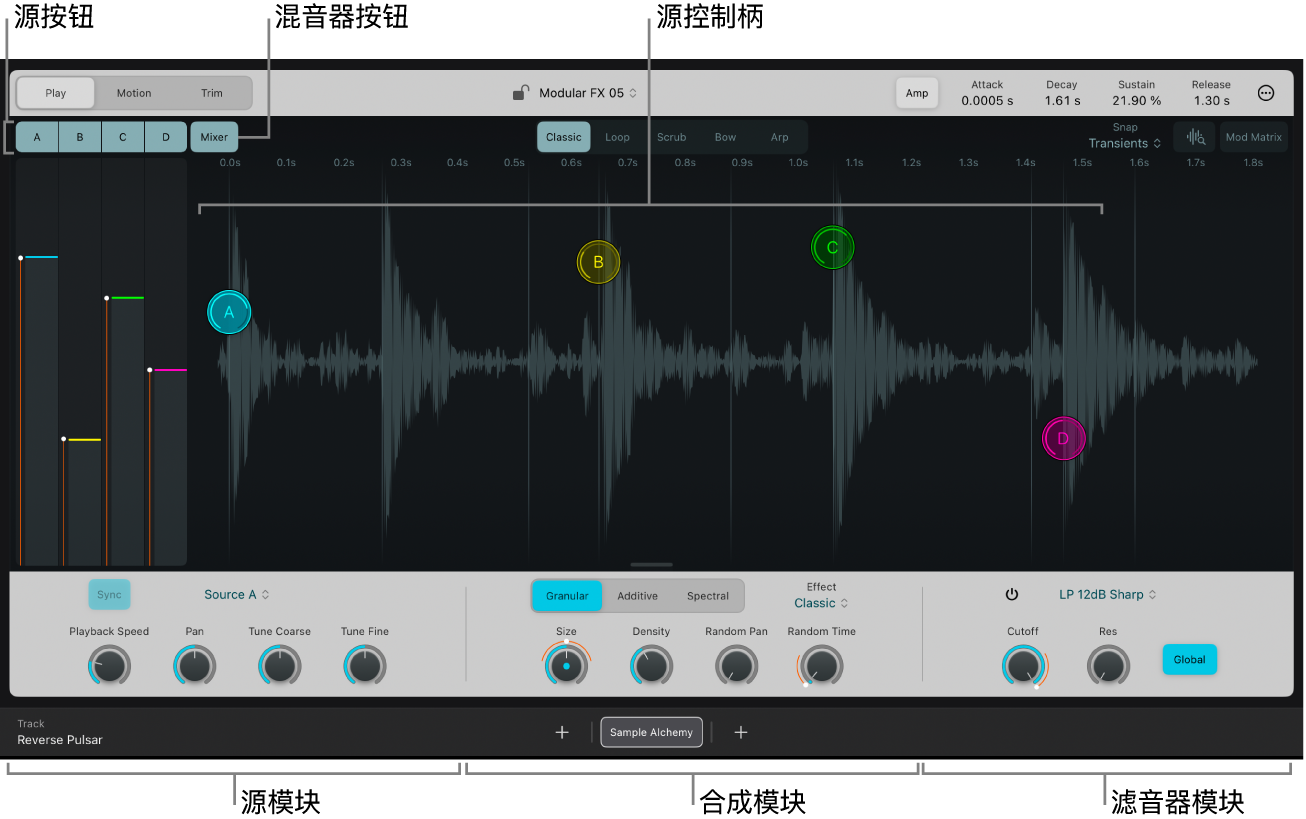Expand the LP 12dB Sharp filter type menu

click(1107, 594)
